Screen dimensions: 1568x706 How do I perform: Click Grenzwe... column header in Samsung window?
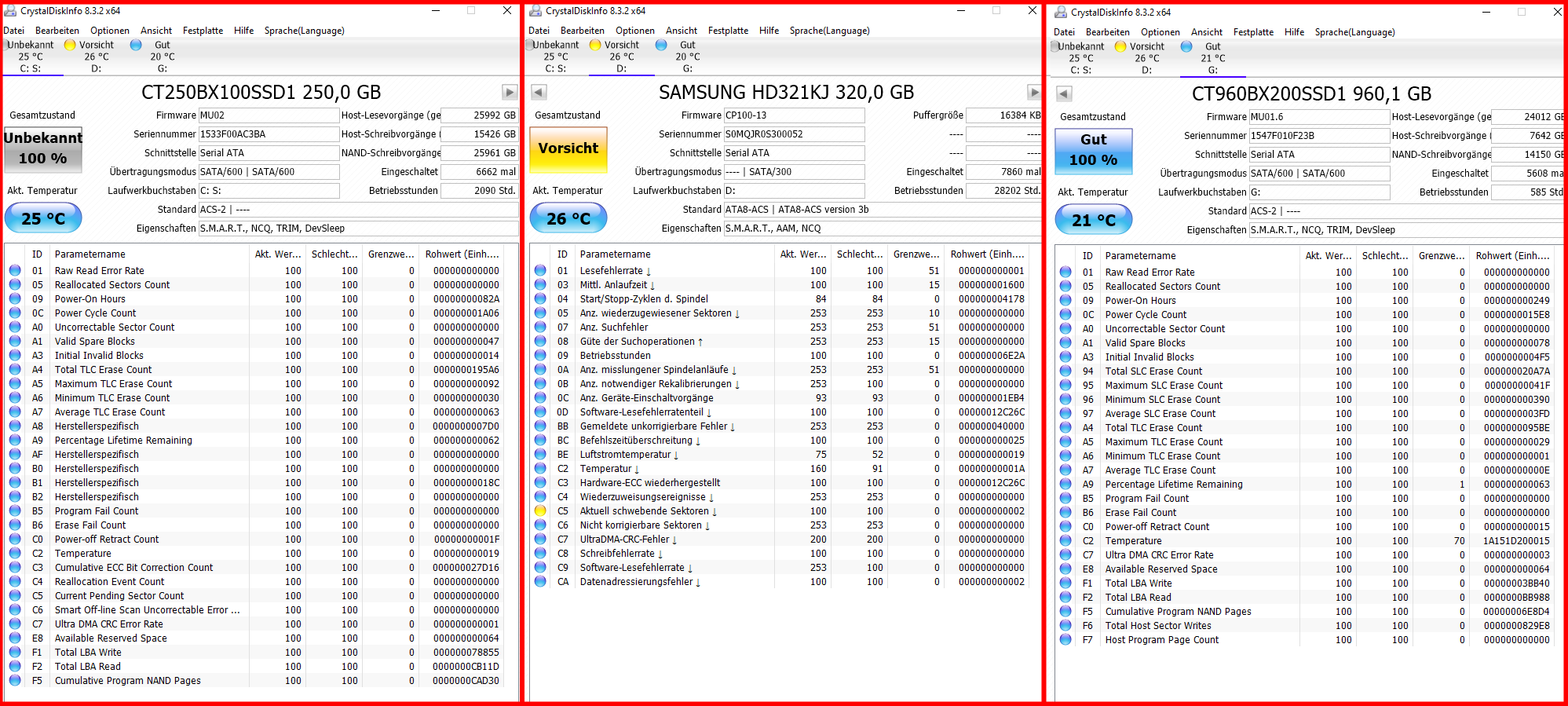[x=916, y=254]
